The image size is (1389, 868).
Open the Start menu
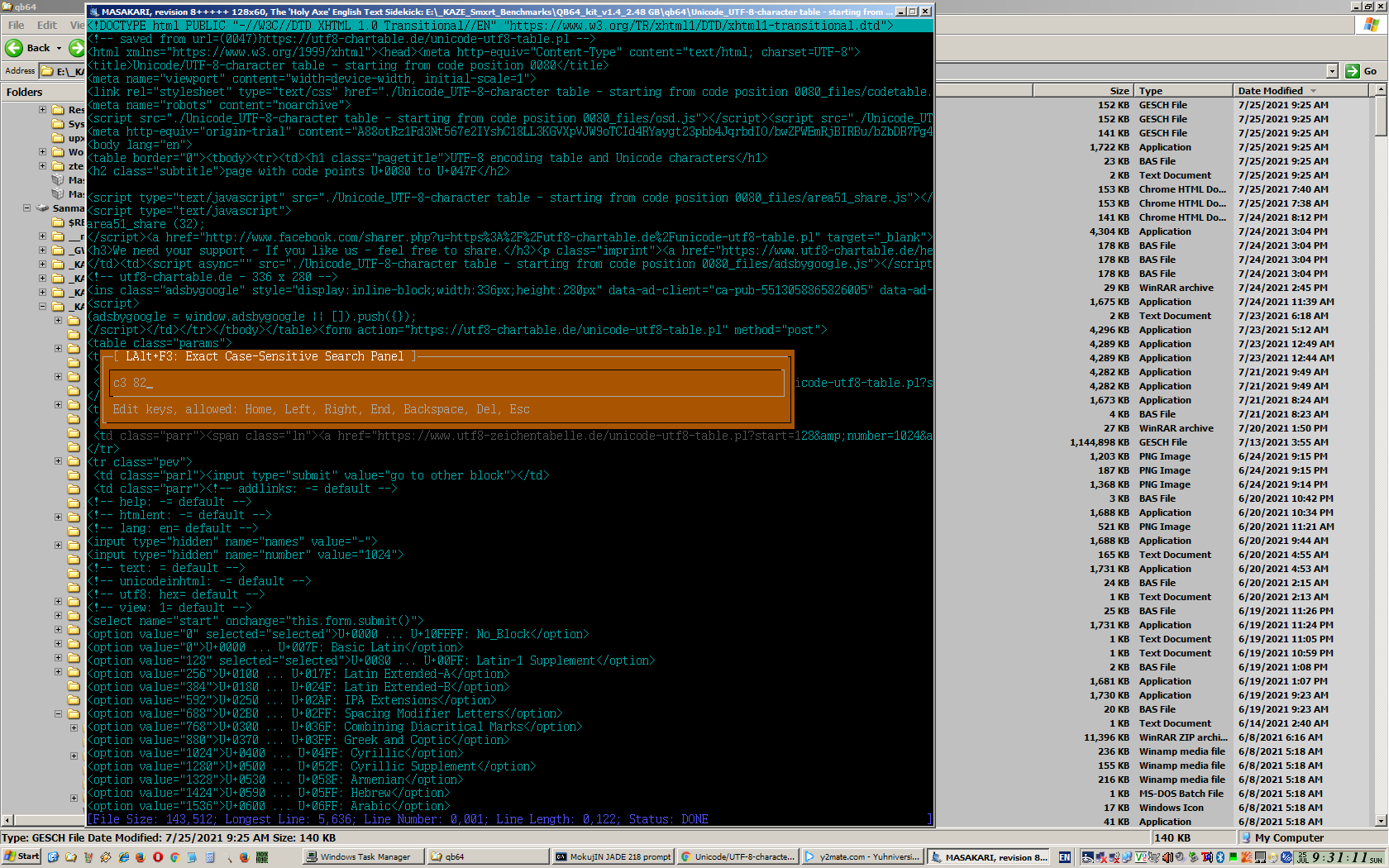[21, 856]
